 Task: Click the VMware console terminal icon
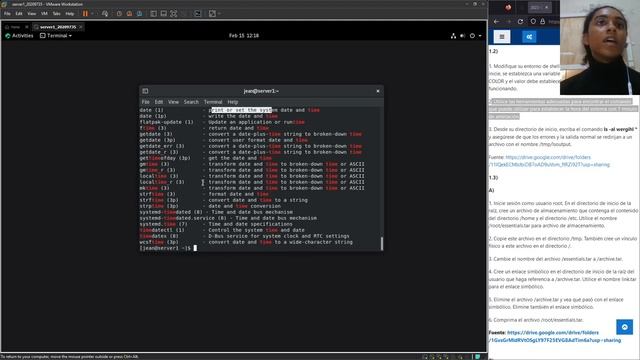pos(198,13)
